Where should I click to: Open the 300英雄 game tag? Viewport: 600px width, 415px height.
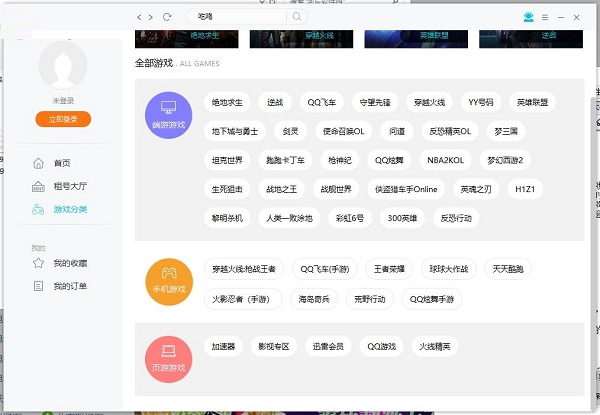(x=402, y=218)
